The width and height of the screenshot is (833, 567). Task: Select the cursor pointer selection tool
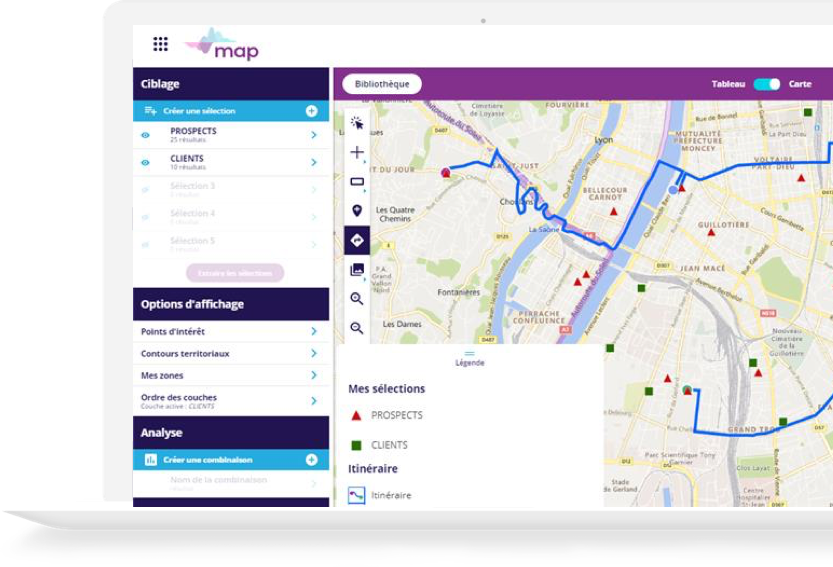[x=357, y=123]
